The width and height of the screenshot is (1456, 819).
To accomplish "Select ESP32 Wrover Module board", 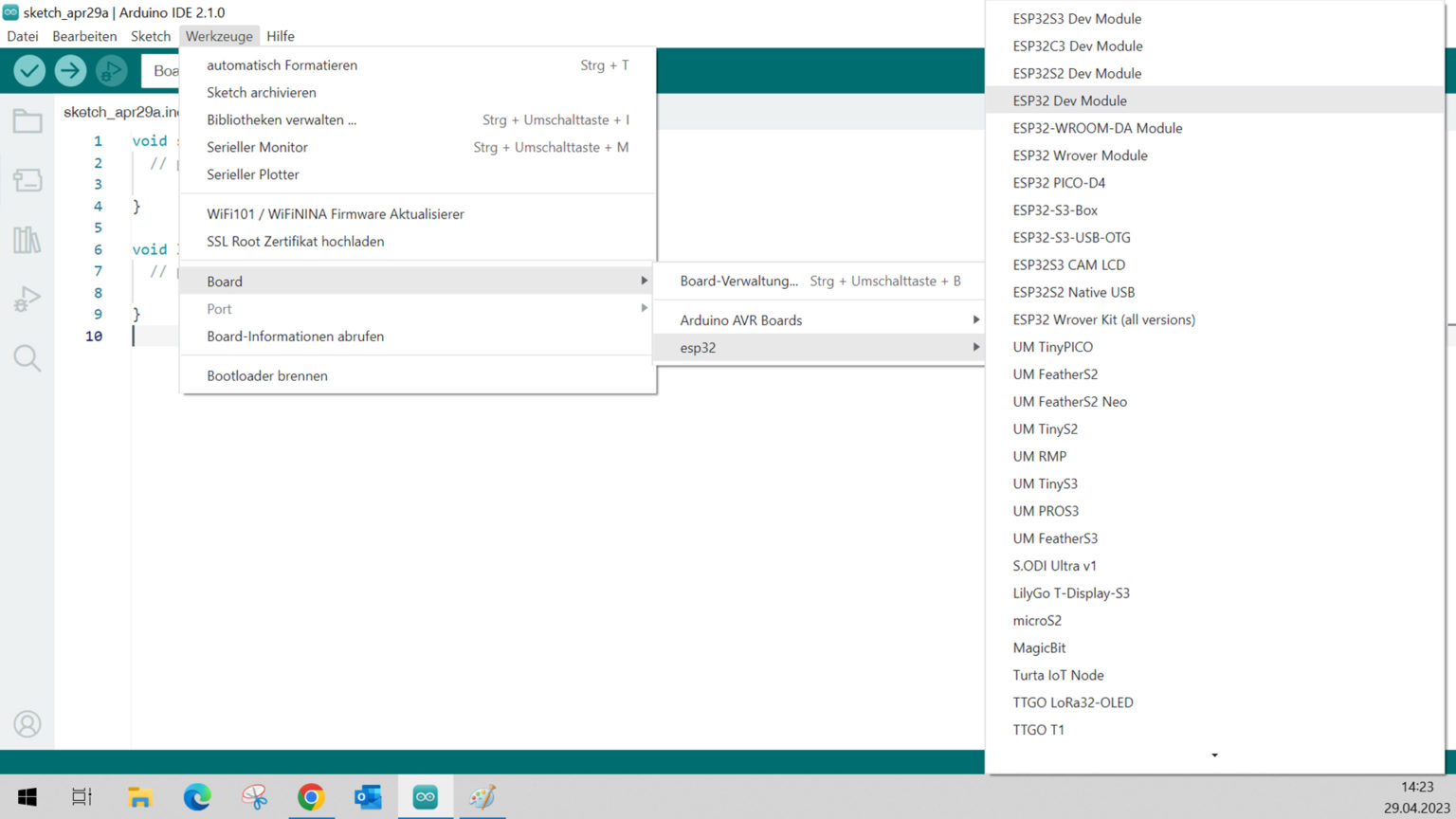I will coord(1080,155).
